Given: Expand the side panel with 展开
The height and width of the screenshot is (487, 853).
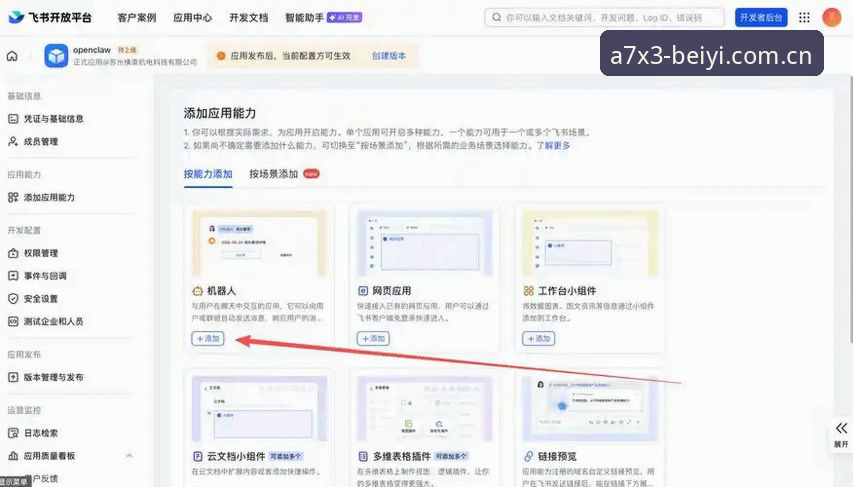Looking at the screenshot, I should 841,435.
